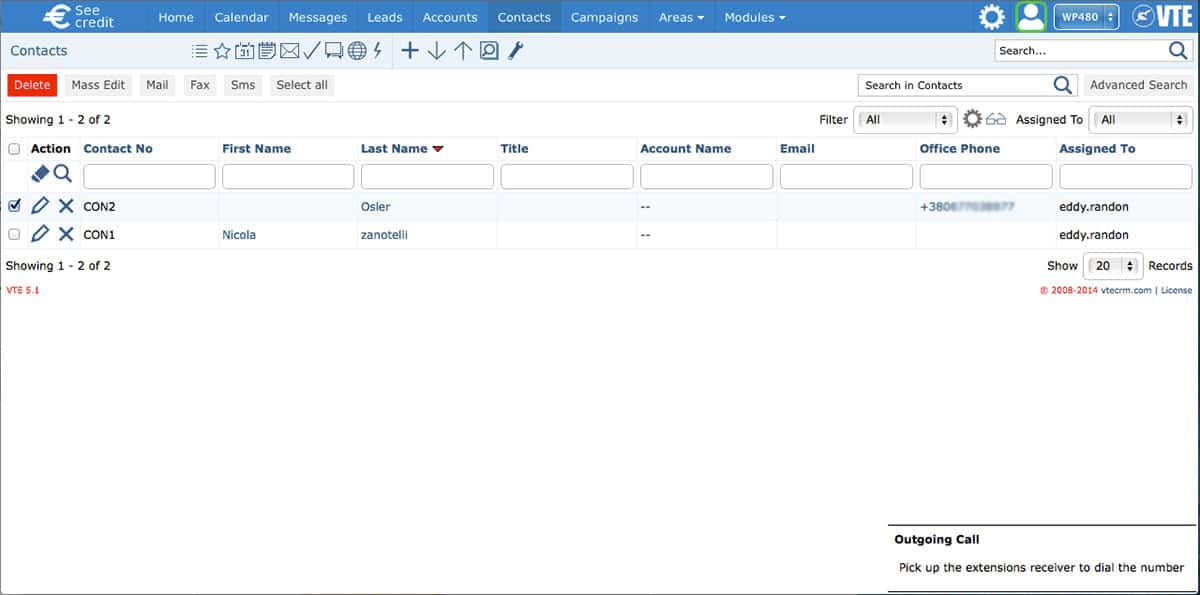Edit contact CON2 with pencil icon

[40, 206]
